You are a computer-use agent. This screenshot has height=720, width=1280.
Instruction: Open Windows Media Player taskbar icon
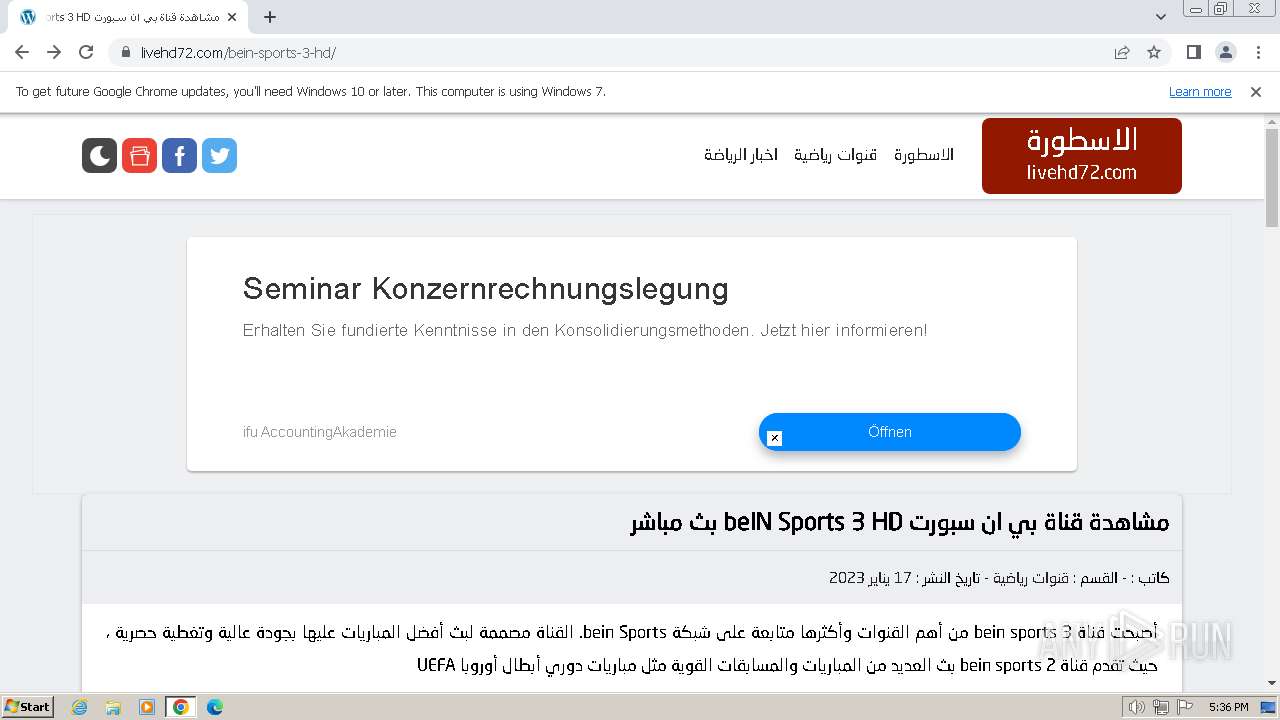147,707
